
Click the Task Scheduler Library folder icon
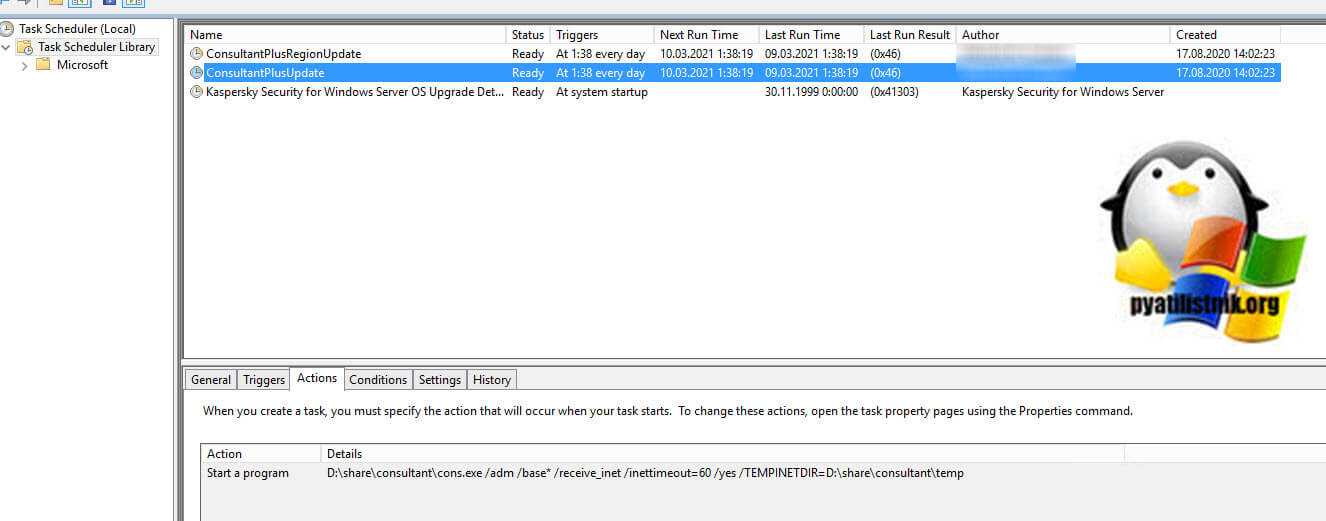(25, 47)
